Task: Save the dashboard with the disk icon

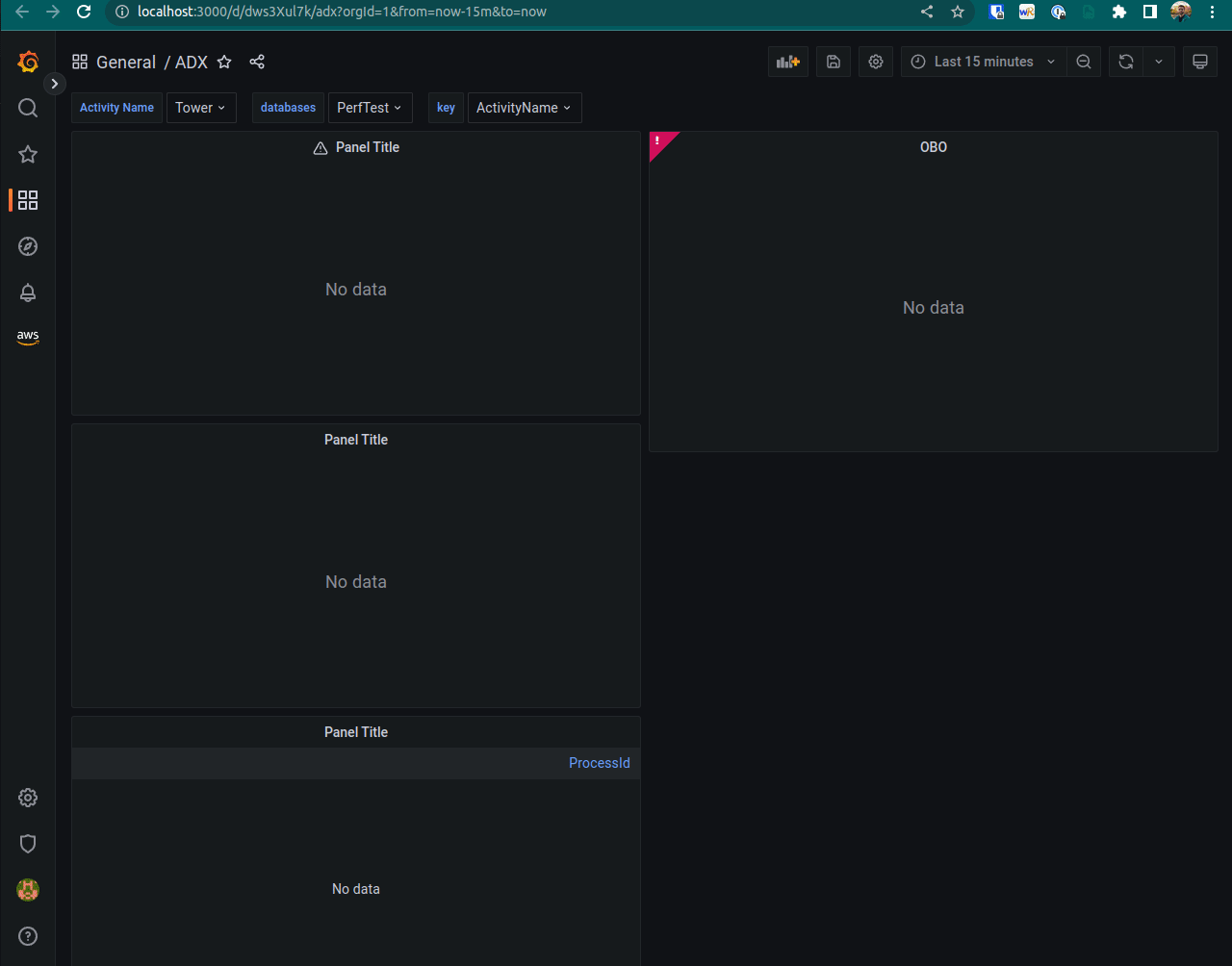Action: point(834,62)
